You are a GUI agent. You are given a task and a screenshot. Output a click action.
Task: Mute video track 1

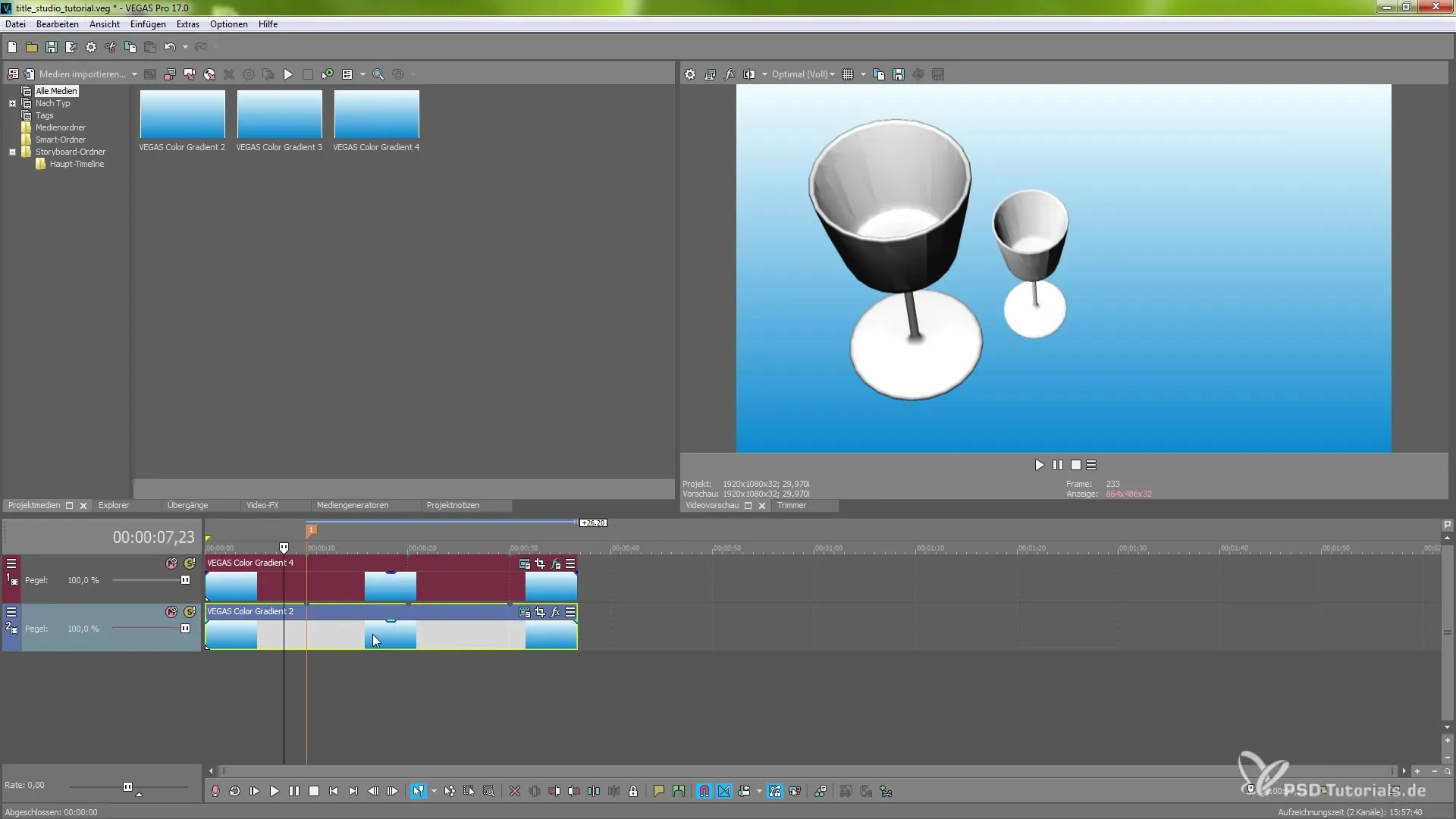coord(171,563)
